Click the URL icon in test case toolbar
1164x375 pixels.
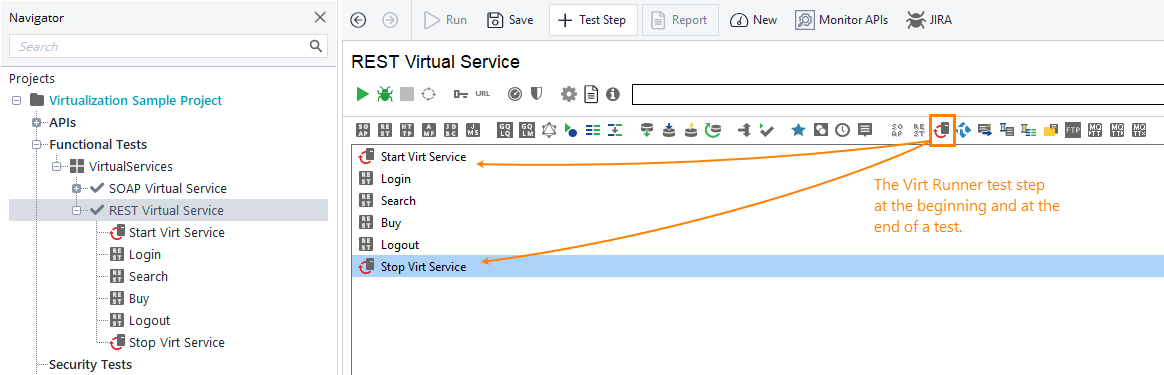483,94
